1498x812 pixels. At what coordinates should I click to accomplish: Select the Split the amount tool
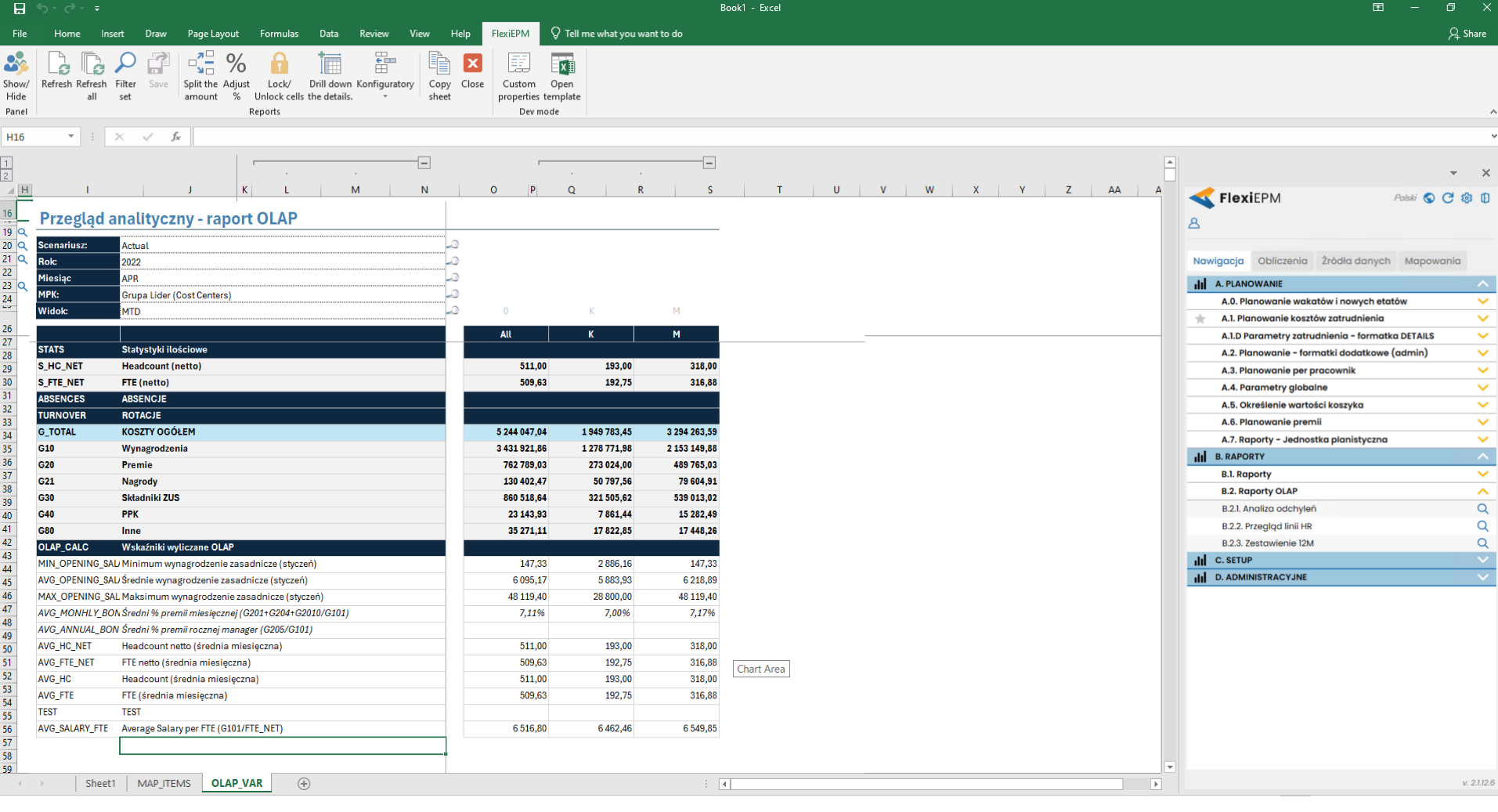200,75
